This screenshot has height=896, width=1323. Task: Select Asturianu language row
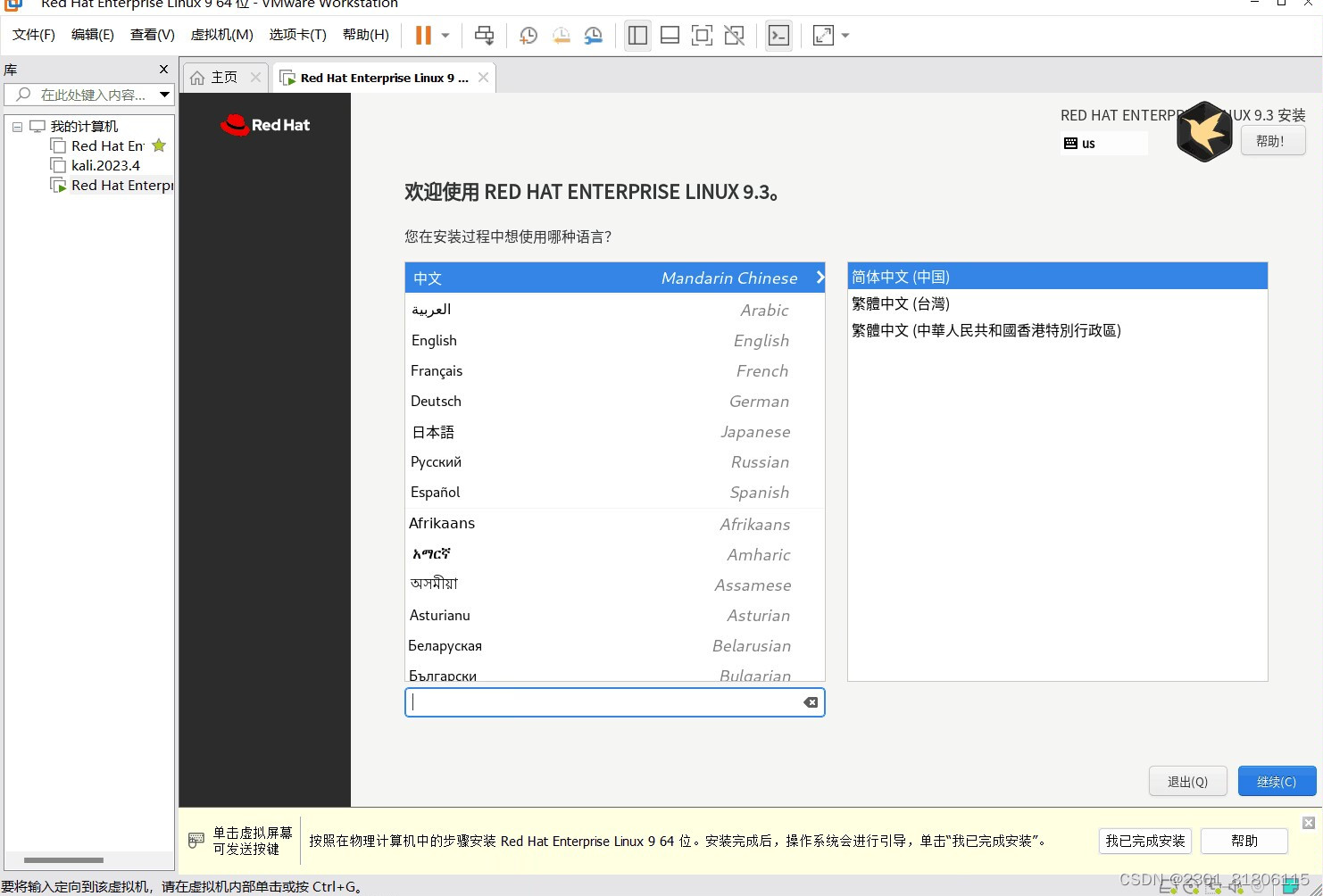[614, 615]
